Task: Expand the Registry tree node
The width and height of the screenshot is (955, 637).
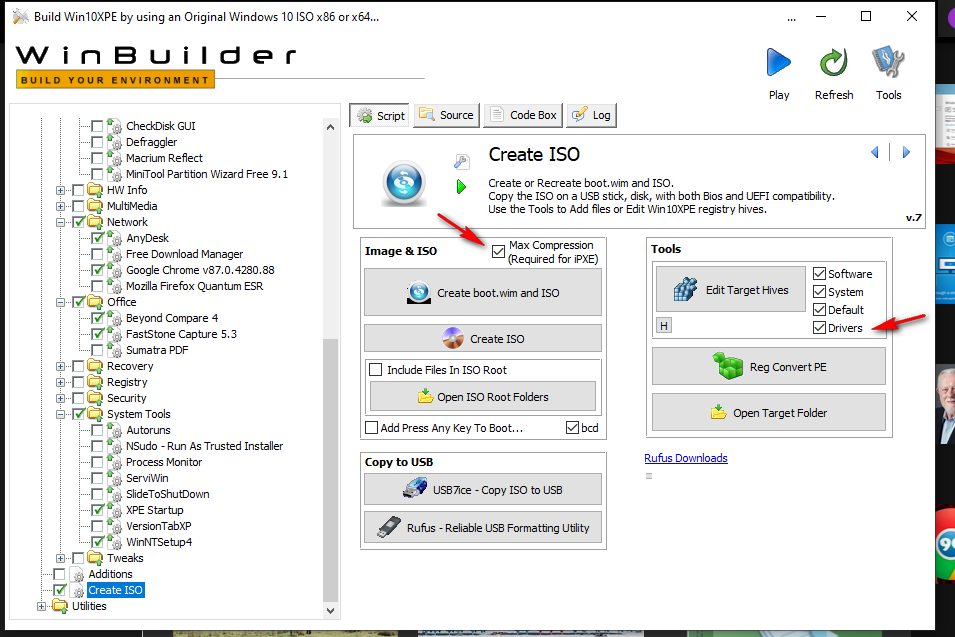Action: coord(60,382)
